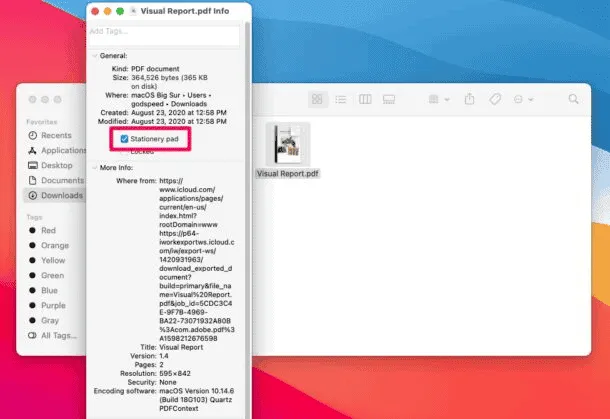The height and width of the screenshot is (419, 610).
Task: Open Recents in Finder sidebar
Action: [55, 134]
